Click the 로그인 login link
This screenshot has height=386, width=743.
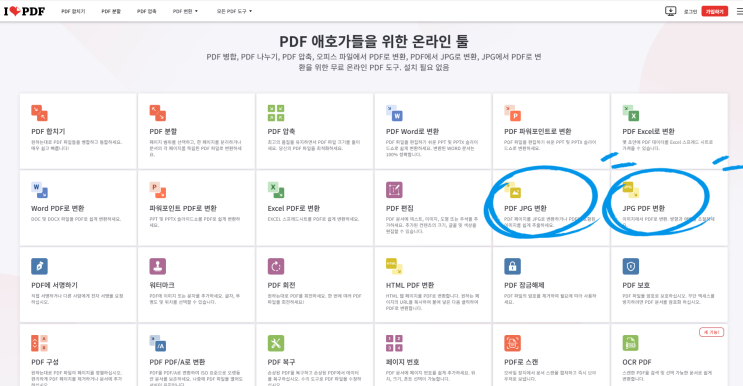(690, 11)
